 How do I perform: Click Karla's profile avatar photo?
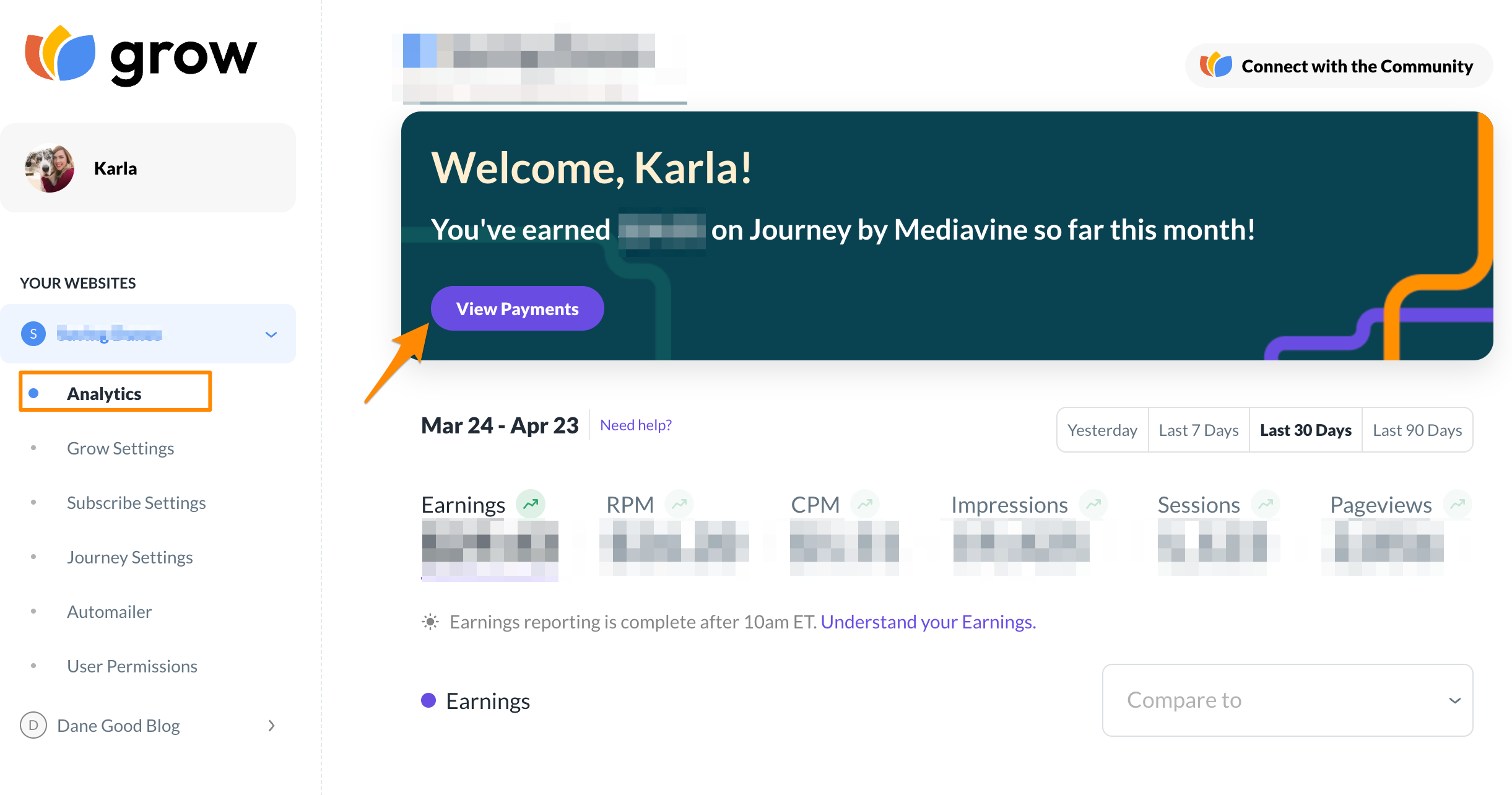(x=50, y=168)
